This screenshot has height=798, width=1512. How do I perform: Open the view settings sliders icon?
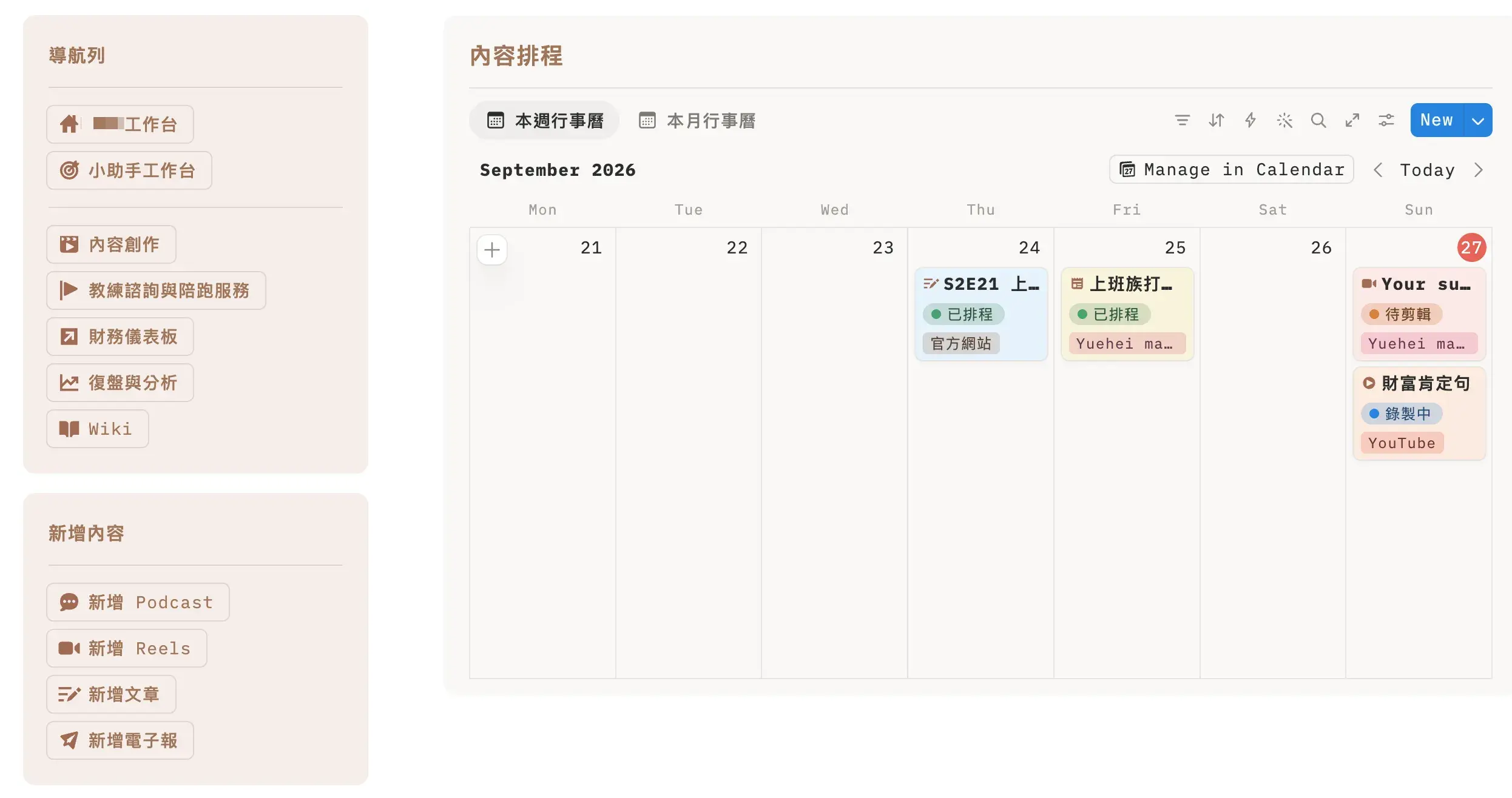tap(1386, 120)
